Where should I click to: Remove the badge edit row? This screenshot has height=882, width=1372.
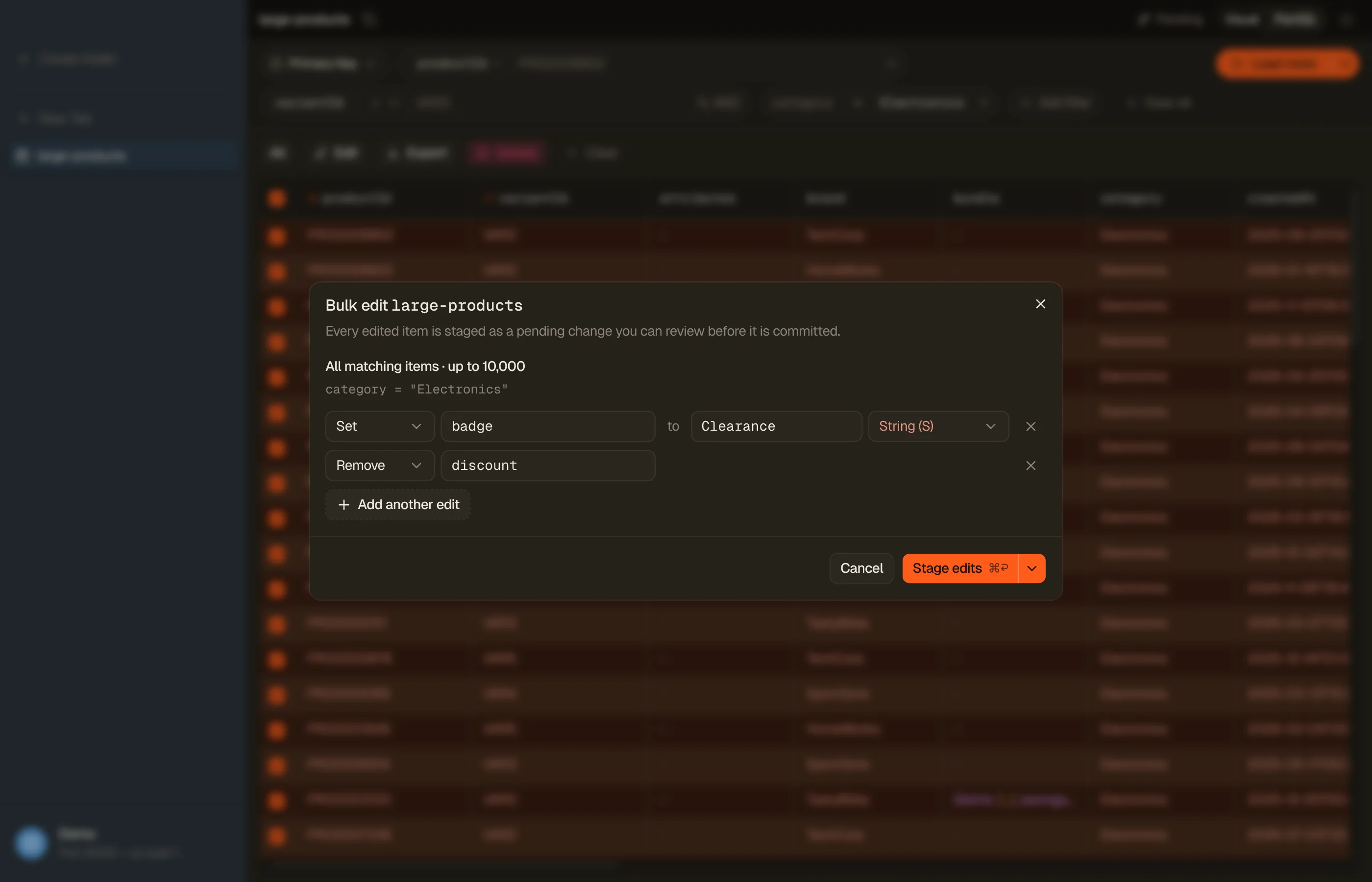coord(1031,426)
